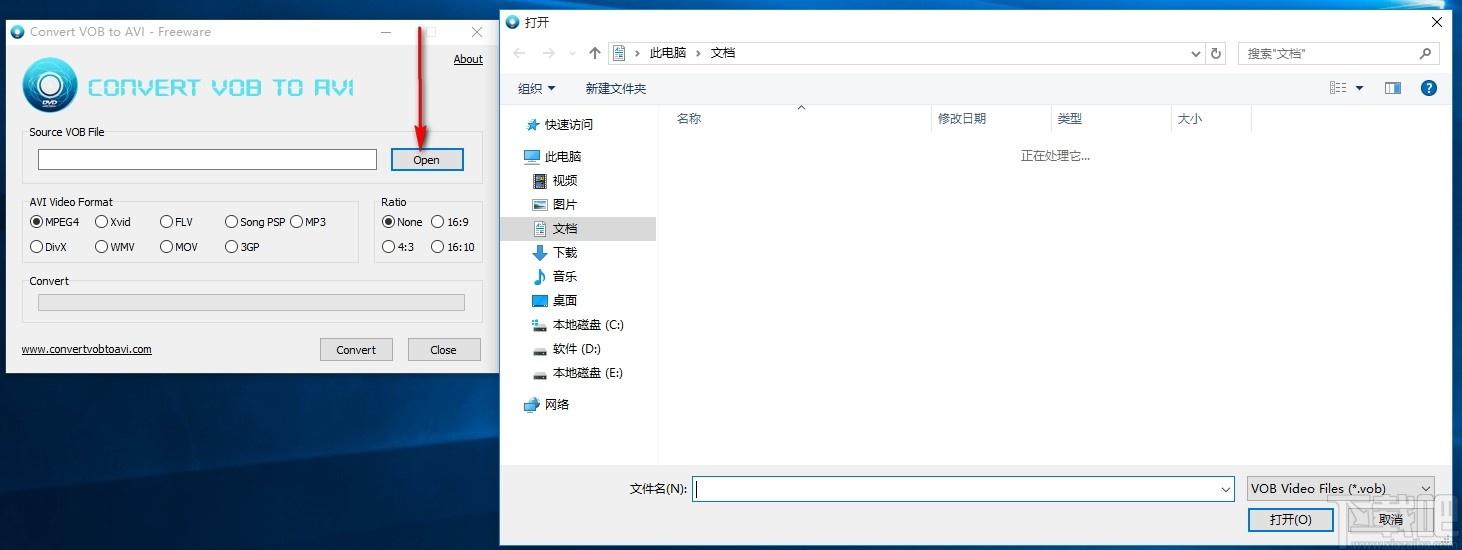1462x550 pixels.
Task: Open the Organize (组织) menu
Action: [x=536, y=88]
